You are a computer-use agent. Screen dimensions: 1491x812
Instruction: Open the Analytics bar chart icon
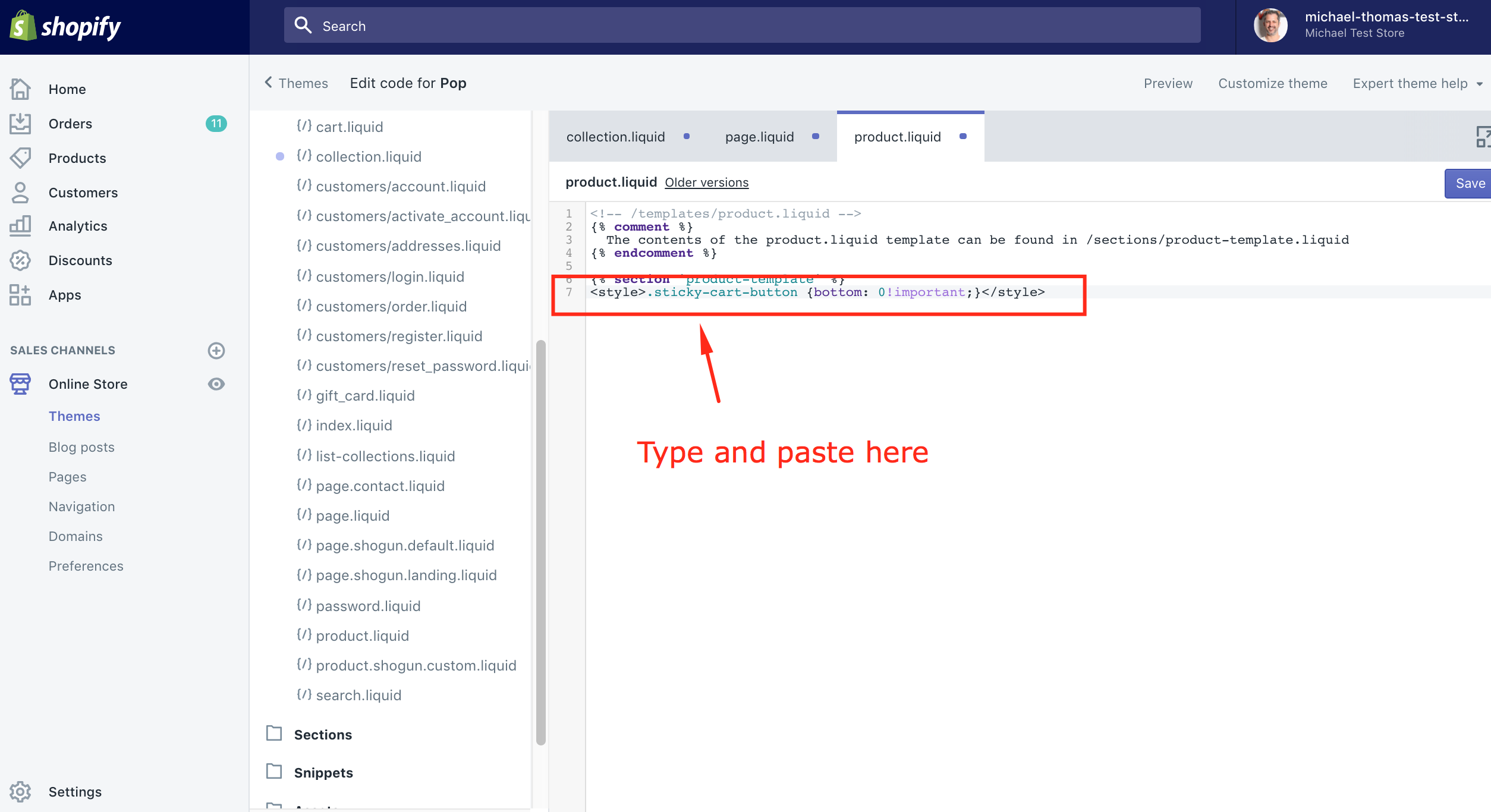coord(20,226)
